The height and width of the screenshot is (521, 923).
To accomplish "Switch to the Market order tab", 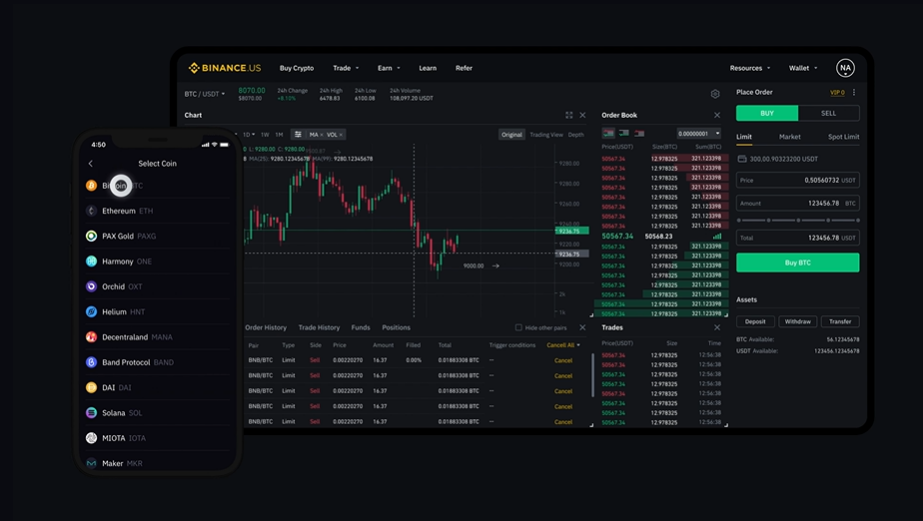I will (790, 137).
